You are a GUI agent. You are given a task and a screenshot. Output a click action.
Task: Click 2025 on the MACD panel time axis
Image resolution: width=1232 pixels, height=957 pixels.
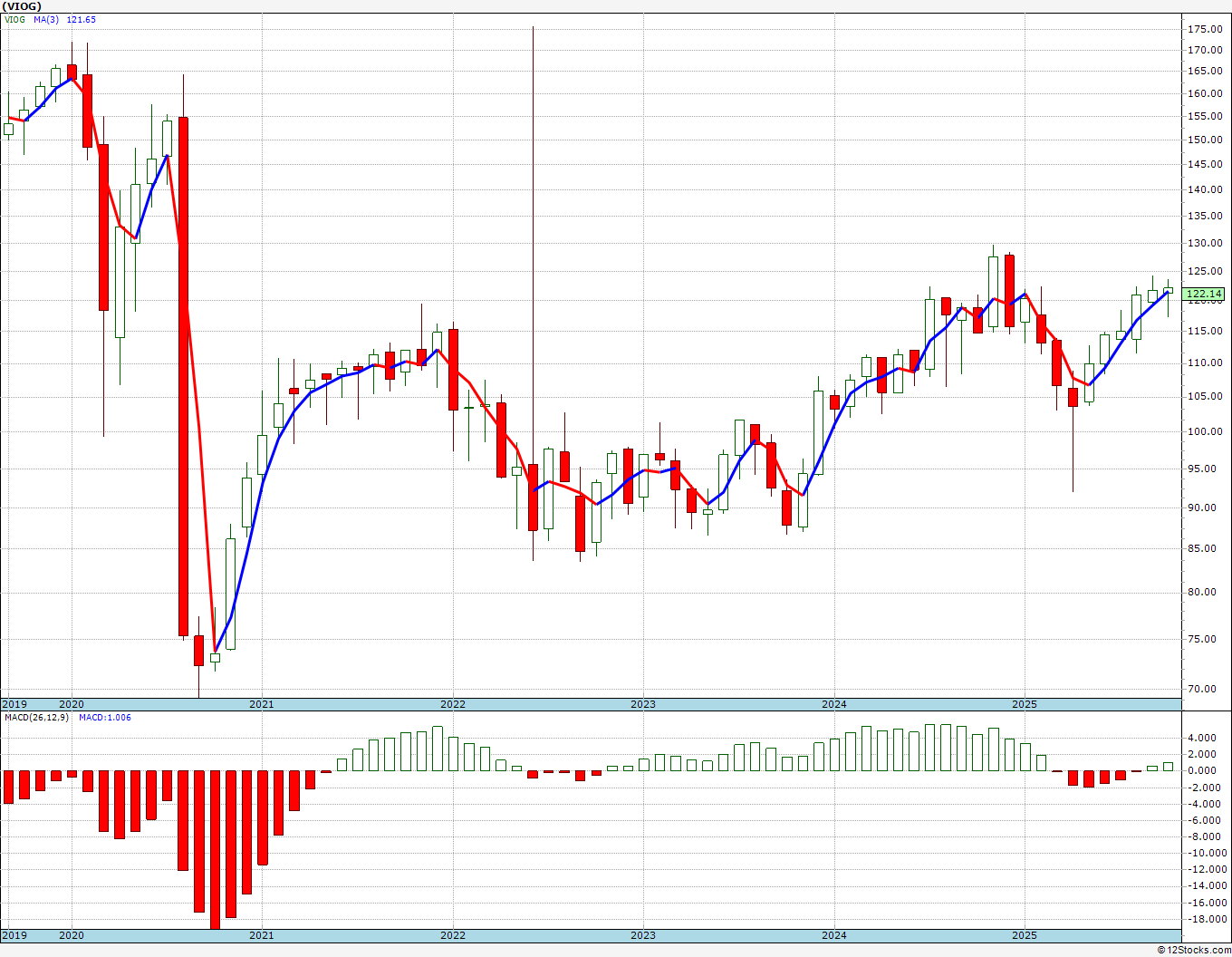pyautogui.click(x=1024, y=935)
